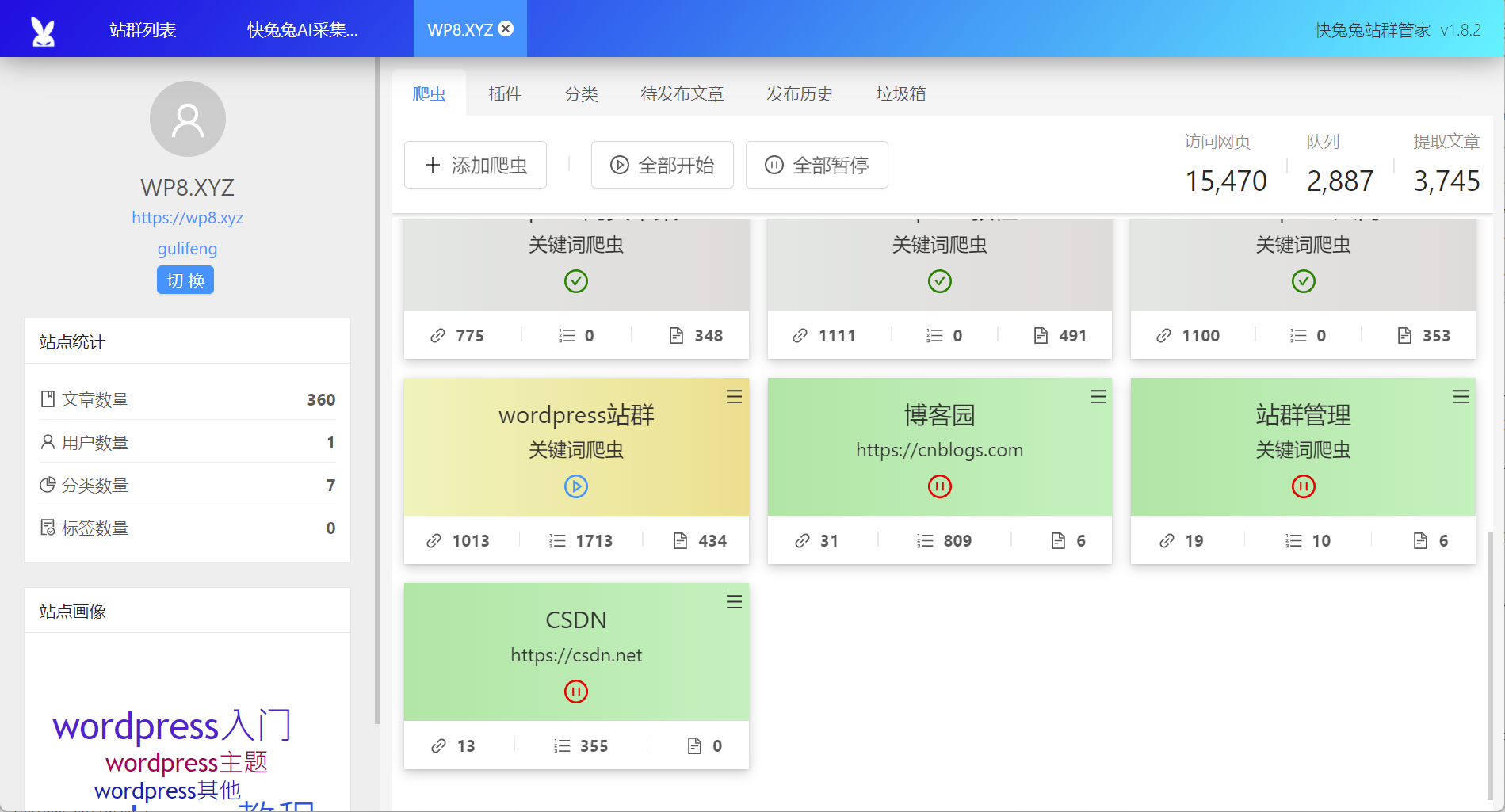The width and height of the screenshot is (1505, 812).
Task: Click queue icon beside 10
Action: pyautogui.click(x=1293, y=540)
